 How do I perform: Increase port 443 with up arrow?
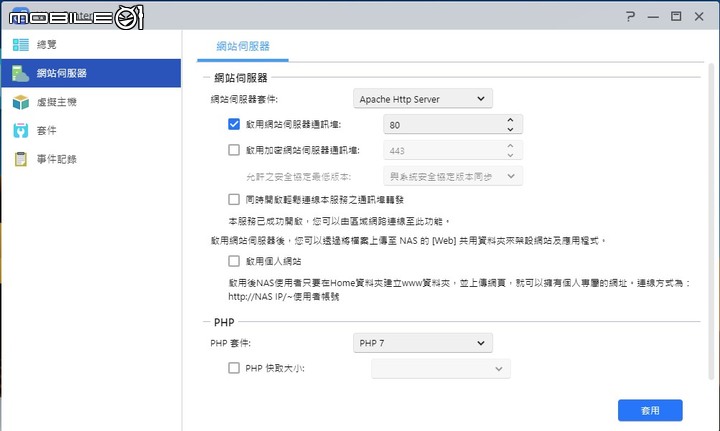click(x=510, y=146)
